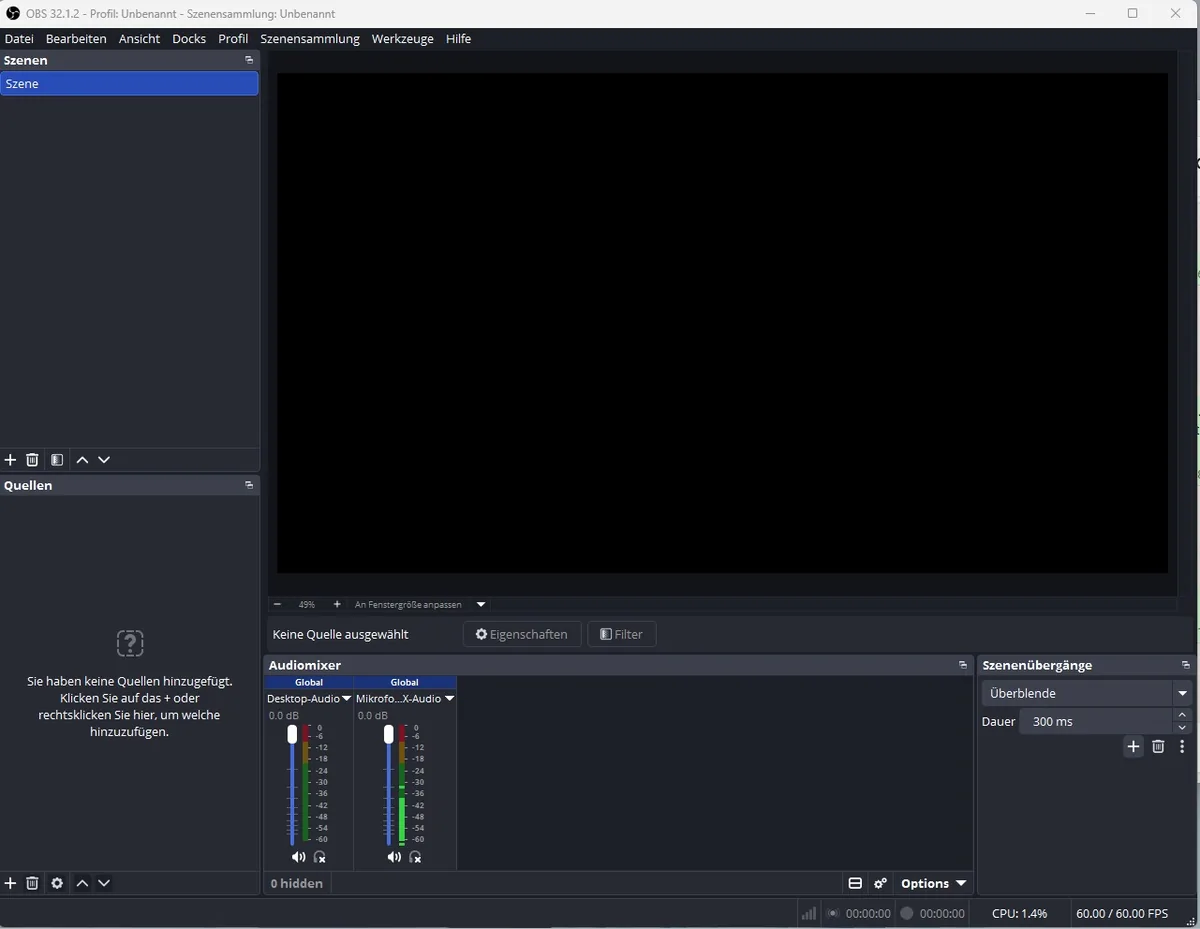The width and height of the screenshot is (1200, 929).
Task: Open the Profil menu
Action: [x=233, y=39]
